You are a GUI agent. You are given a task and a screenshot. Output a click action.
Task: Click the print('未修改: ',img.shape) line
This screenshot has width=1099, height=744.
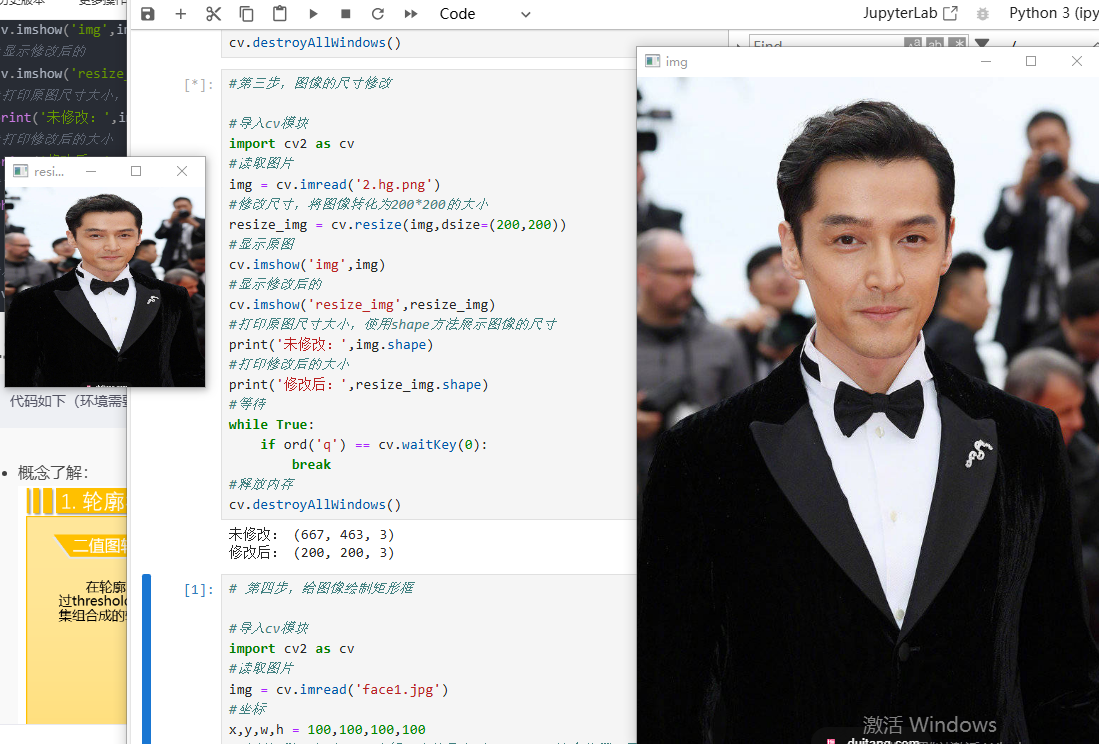pyautogui.click(x=331, y=345)
